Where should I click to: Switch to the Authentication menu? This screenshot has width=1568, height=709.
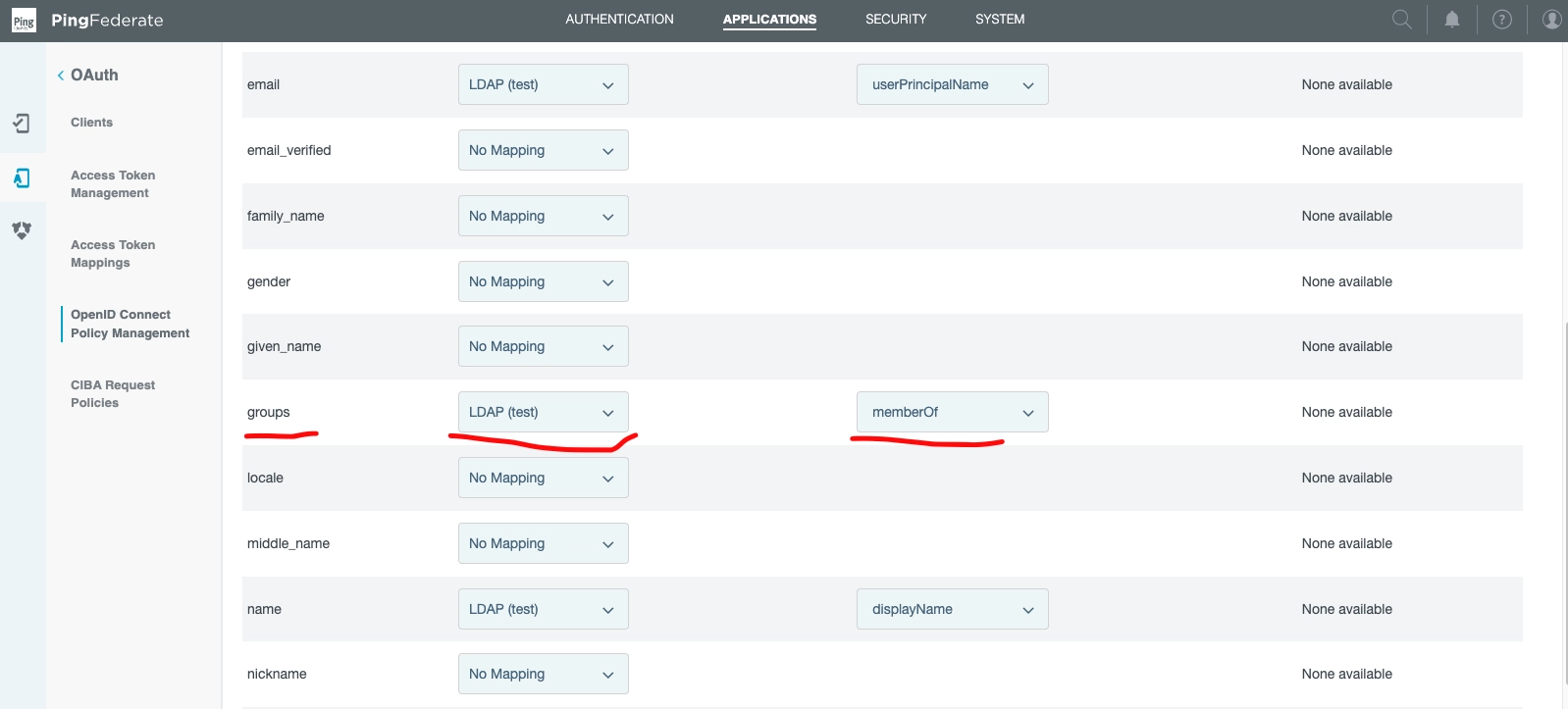pos(619,20)
